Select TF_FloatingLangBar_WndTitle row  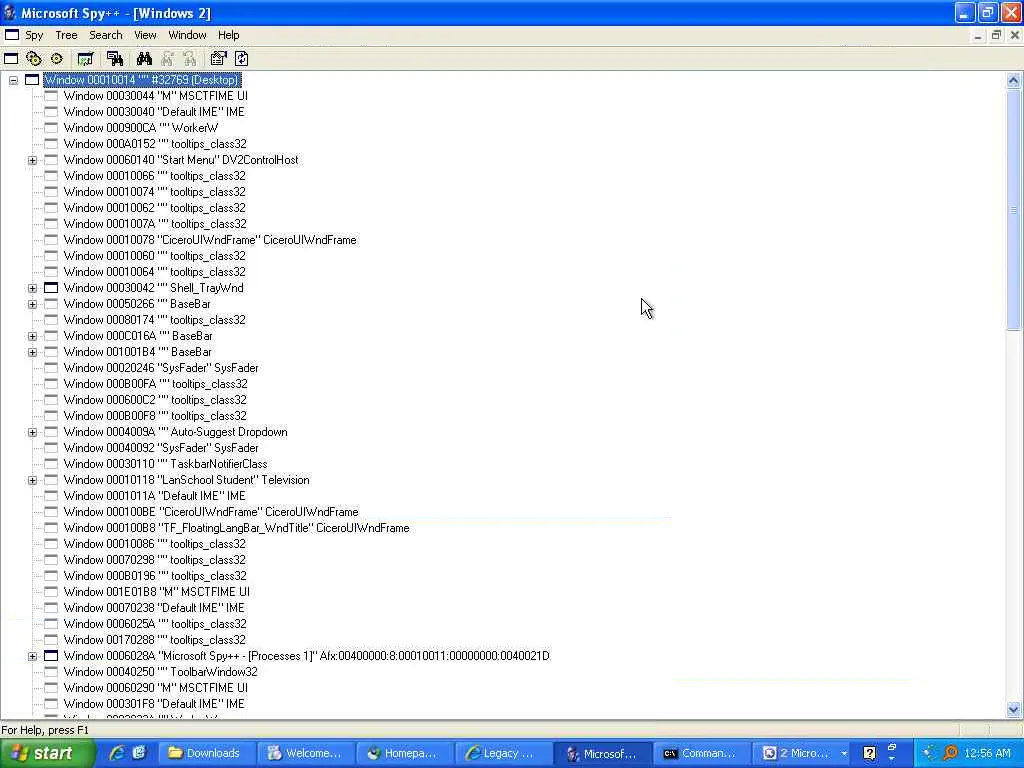tap(236, 528)
